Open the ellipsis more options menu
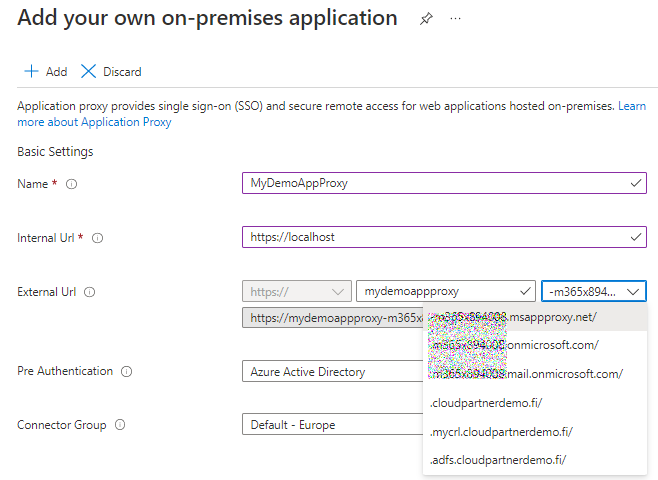This screenshot has width=658, height=480. click(x=456, y=19)
